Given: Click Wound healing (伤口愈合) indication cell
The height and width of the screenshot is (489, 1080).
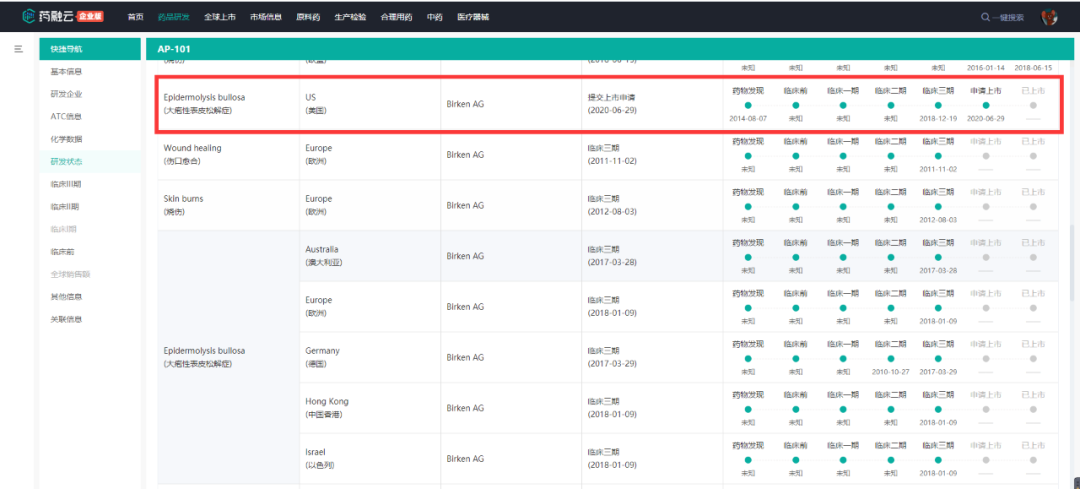Looking at the screenshot, I should tap(228, 155).
